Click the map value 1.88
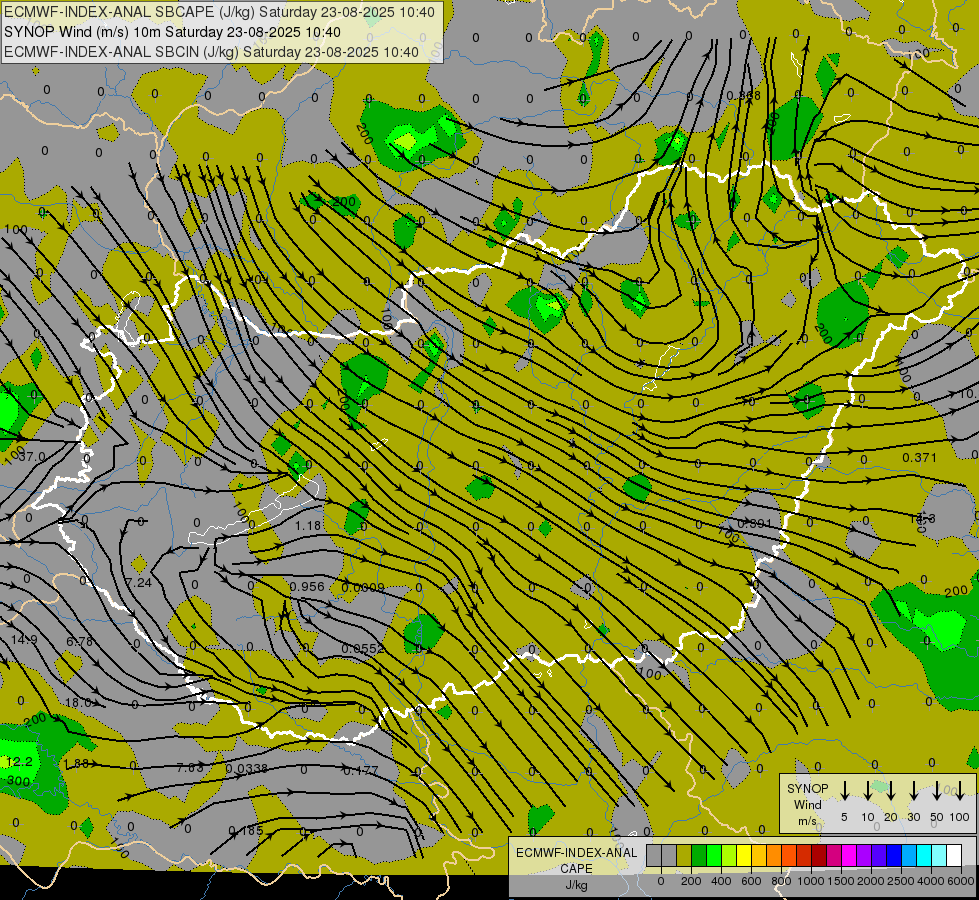The width and height of the screenshot is (979, 900). (76, 764)
